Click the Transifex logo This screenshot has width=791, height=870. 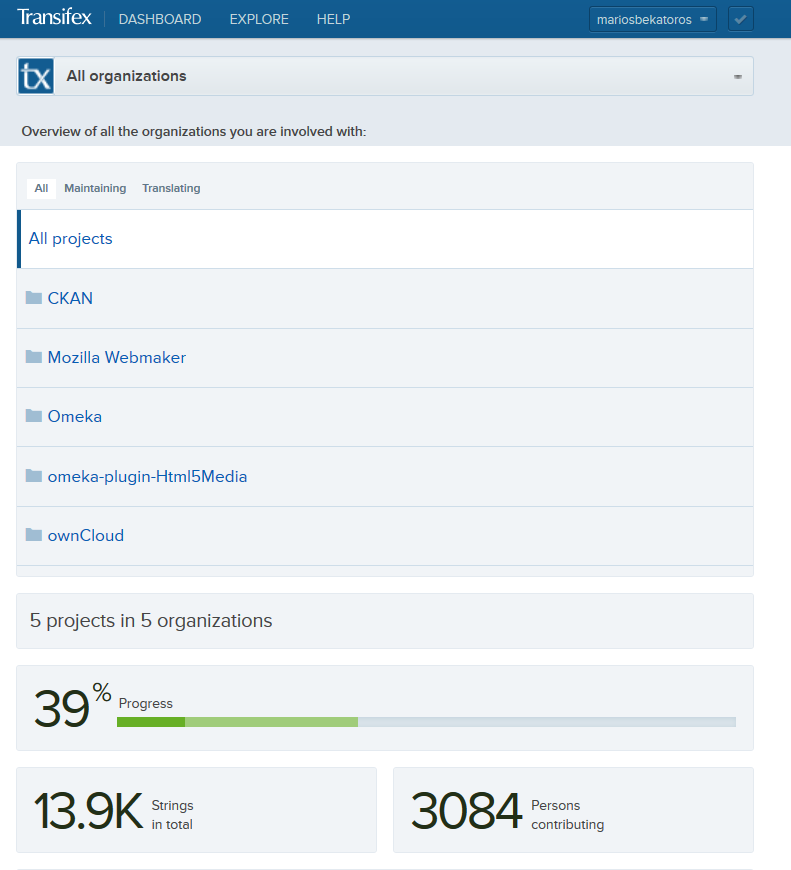(54, 17)
